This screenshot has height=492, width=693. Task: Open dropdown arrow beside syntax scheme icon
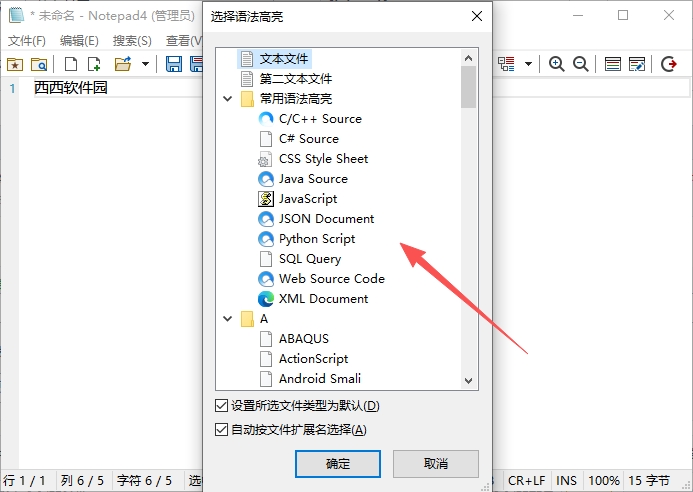pyautogui.click(x=528, y=65)
